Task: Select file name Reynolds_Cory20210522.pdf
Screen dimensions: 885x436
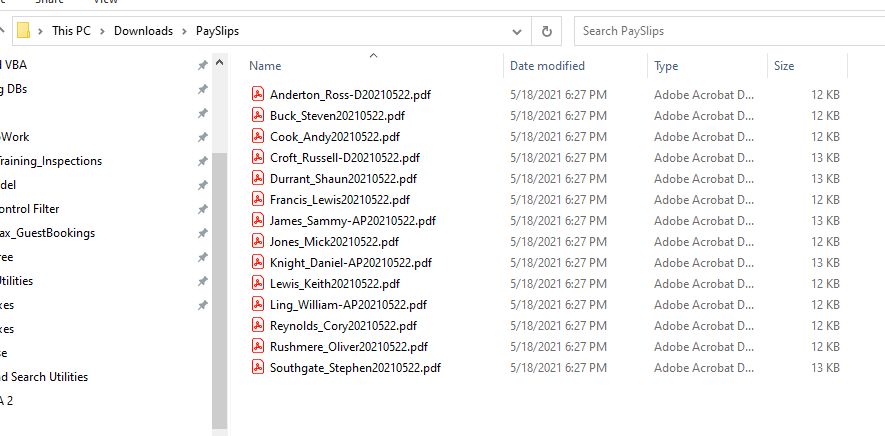Action: [343, 326]
